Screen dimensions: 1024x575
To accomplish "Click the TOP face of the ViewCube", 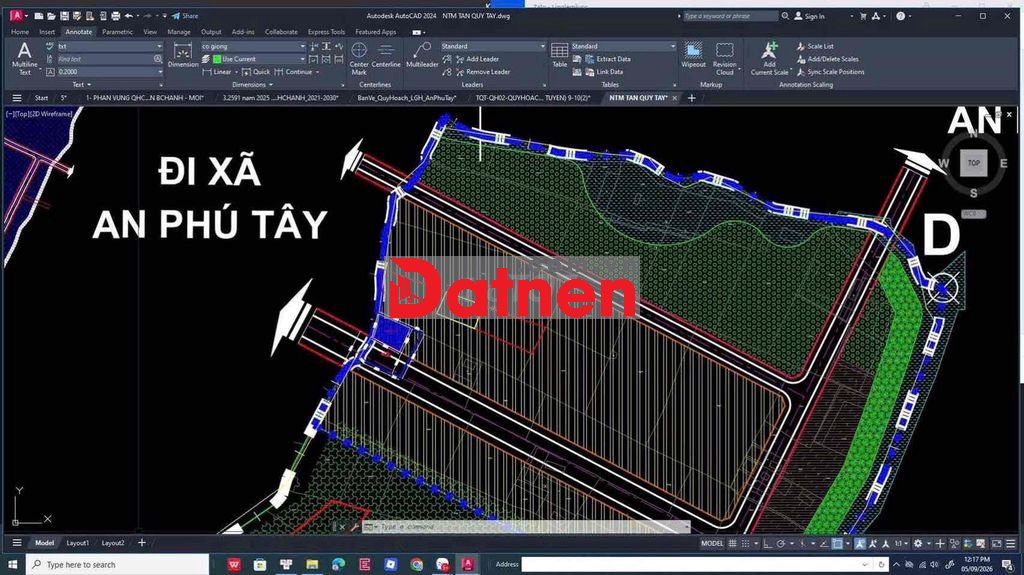I will pyautogui.click(x=973, y=163).
